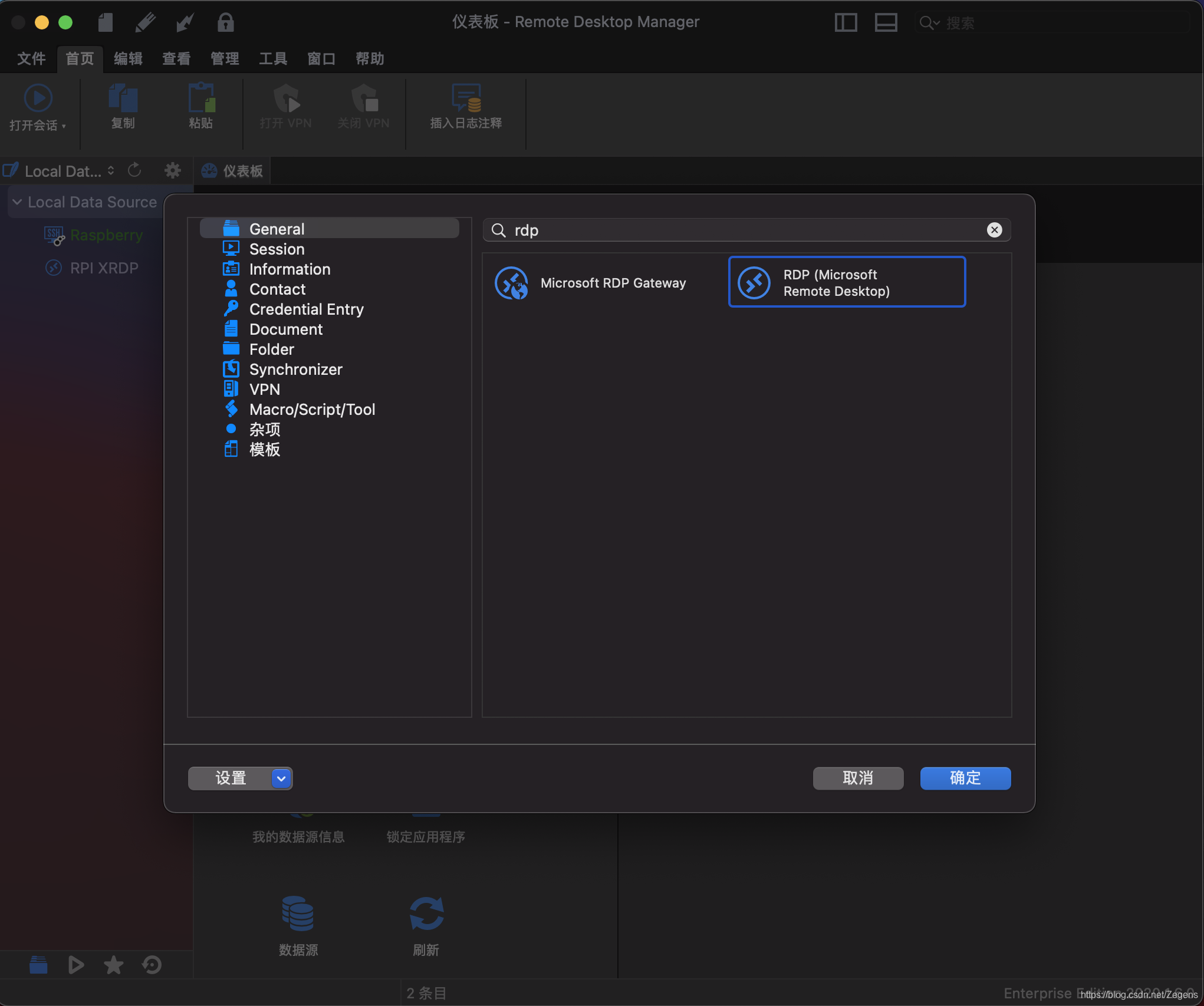The height and width of the screenshot is (1006, 1204).
Task: Click the Copy toolbar icon
Action: pyautogui.click(x=123, y=98)
